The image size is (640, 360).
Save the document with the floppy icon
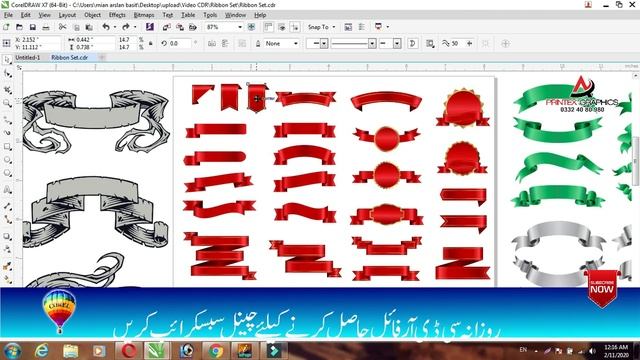tap(33, 27)
